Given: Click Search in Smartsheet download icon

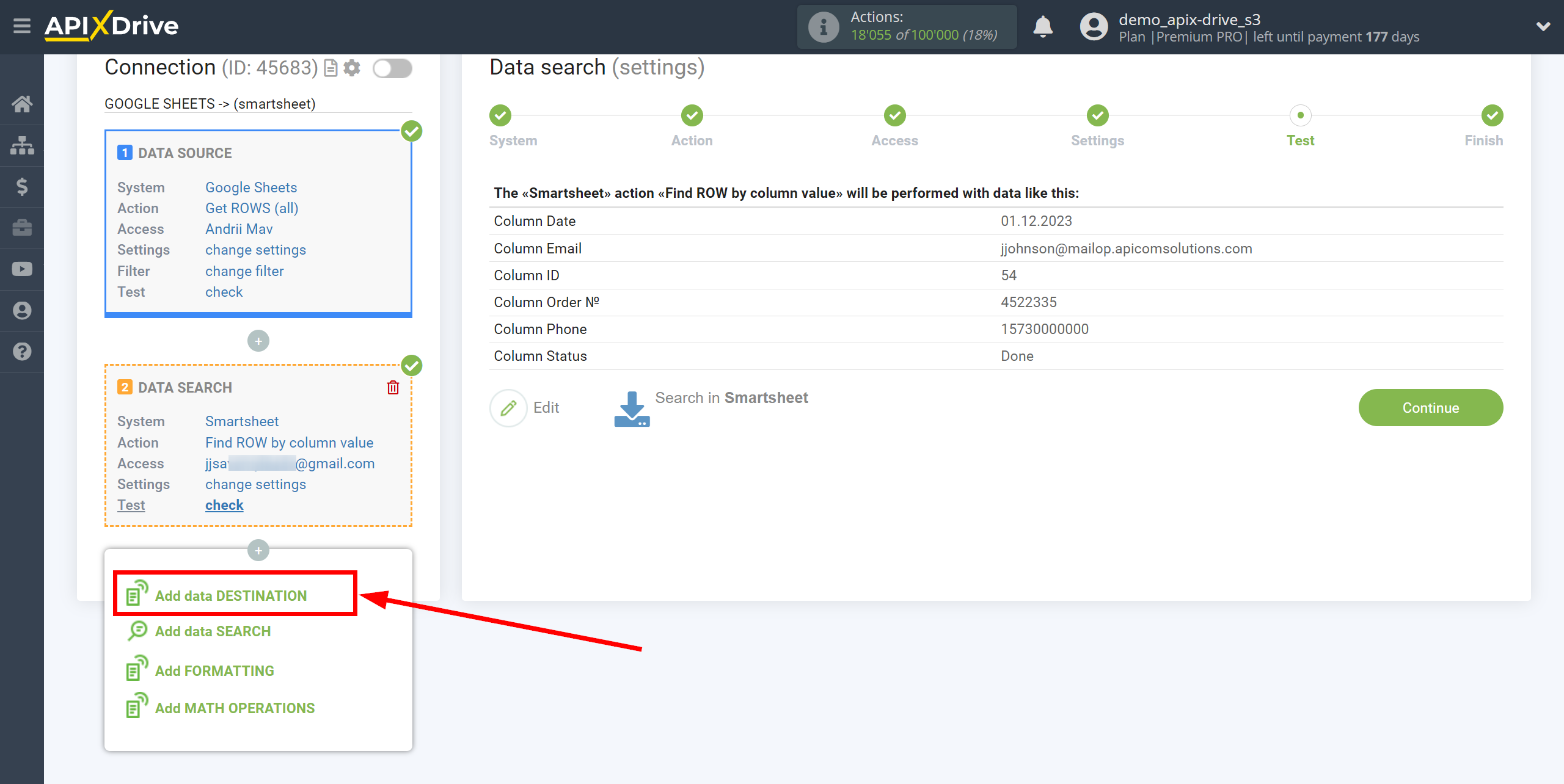Looking at the screenshot, I should (632, 408).
